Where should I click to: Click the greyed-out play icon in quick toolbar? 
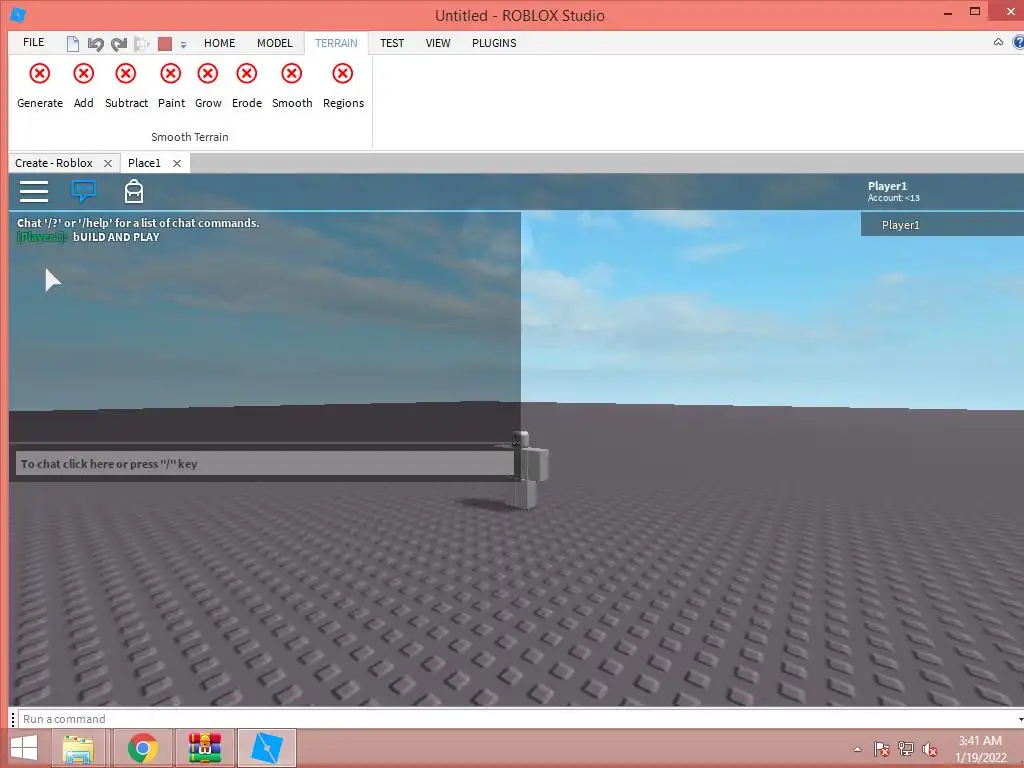141,44
